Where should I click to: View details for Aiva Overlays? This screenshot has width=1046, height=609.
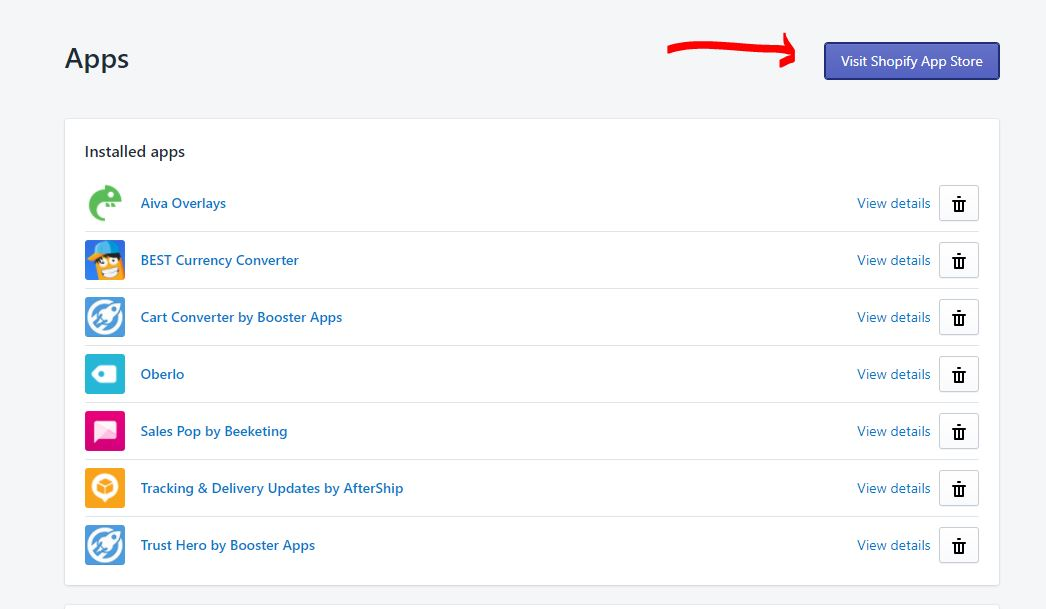point(893,203)
